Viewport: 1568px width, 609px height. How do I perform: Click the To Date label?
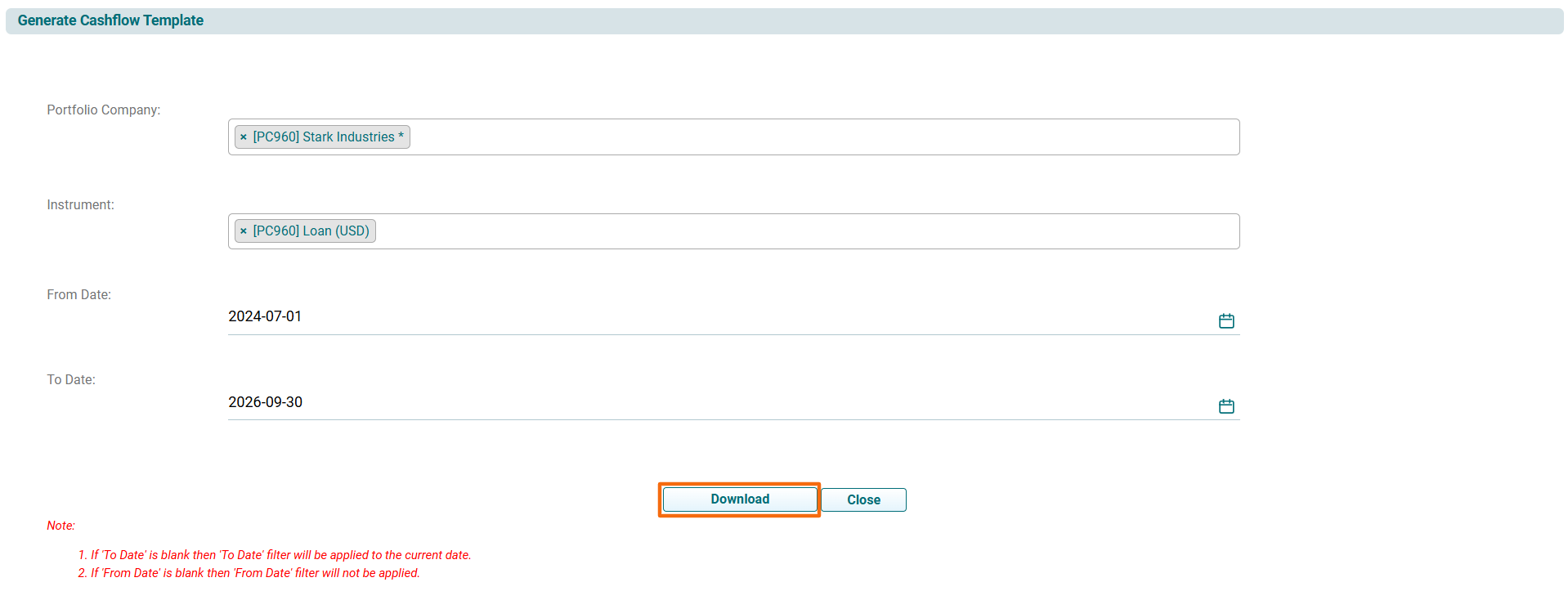tap(71, 379)
